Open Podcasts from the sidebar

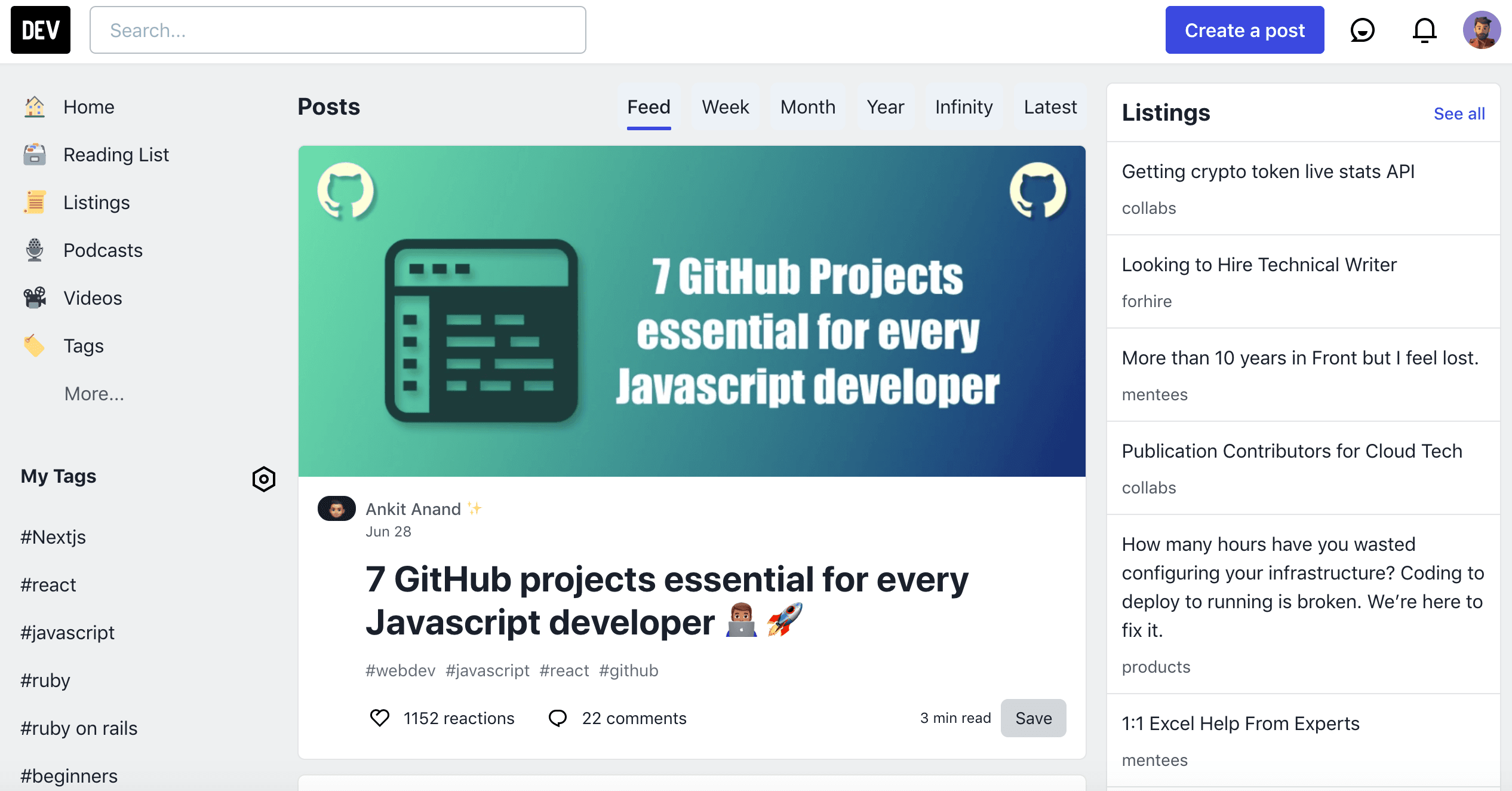pyautogui.click(x=103, y=250)
